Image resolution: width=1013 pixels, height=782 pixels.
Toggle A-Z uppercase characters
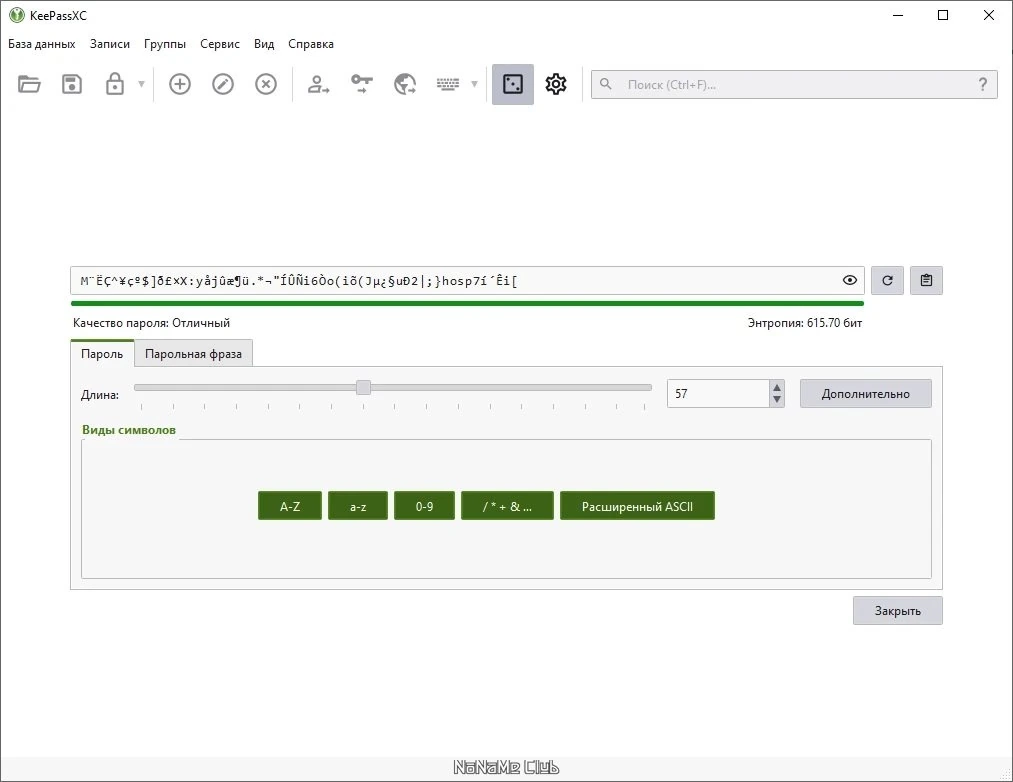(290, 506)
